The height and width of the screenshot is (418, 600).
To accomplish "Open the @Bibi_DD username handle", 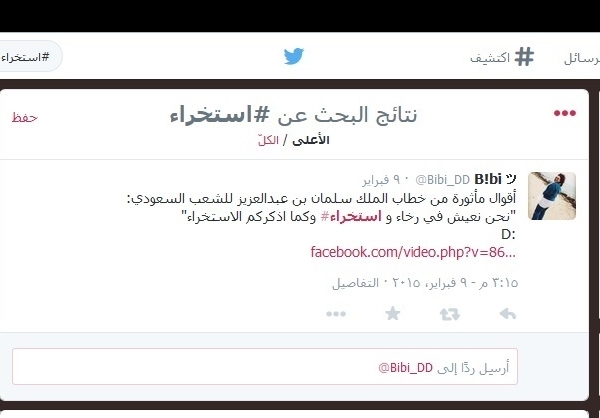I will pyautogui.click(x=443, y=180).
